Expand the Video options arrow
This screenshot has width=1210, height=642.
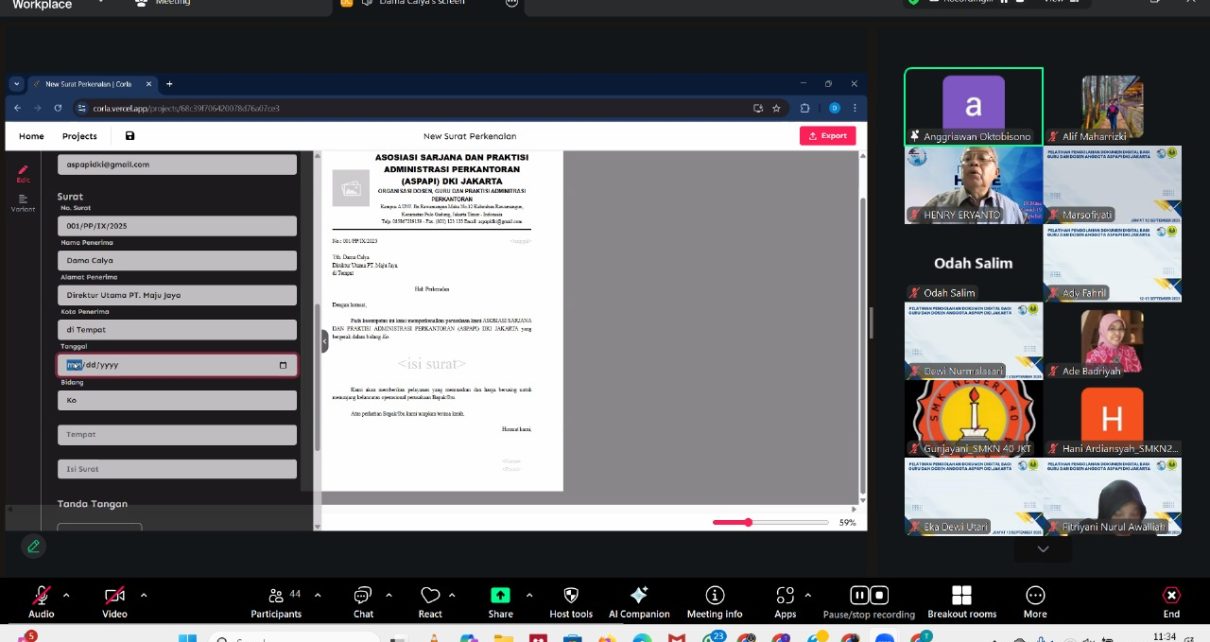143,595
